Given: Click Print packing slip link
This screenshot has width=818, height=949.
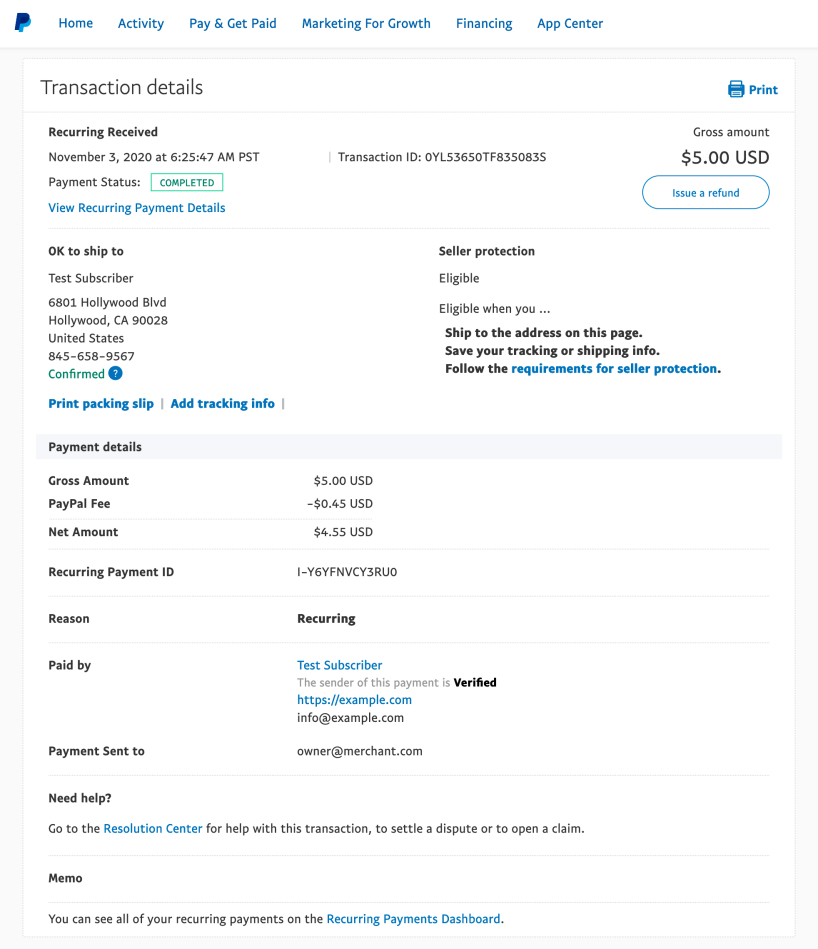Looking at the screenshot, I should point(101,404).
